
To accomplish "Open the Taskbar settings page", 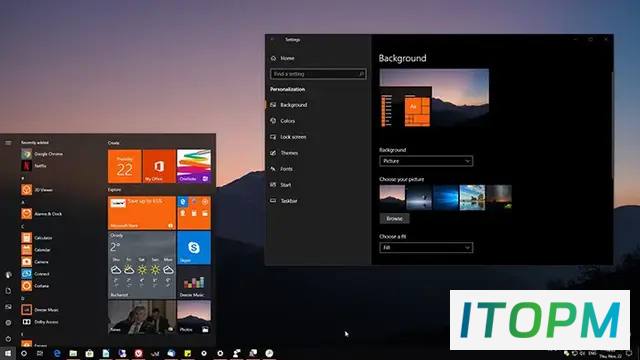I will pyautogui.click(x=289, y=201).
